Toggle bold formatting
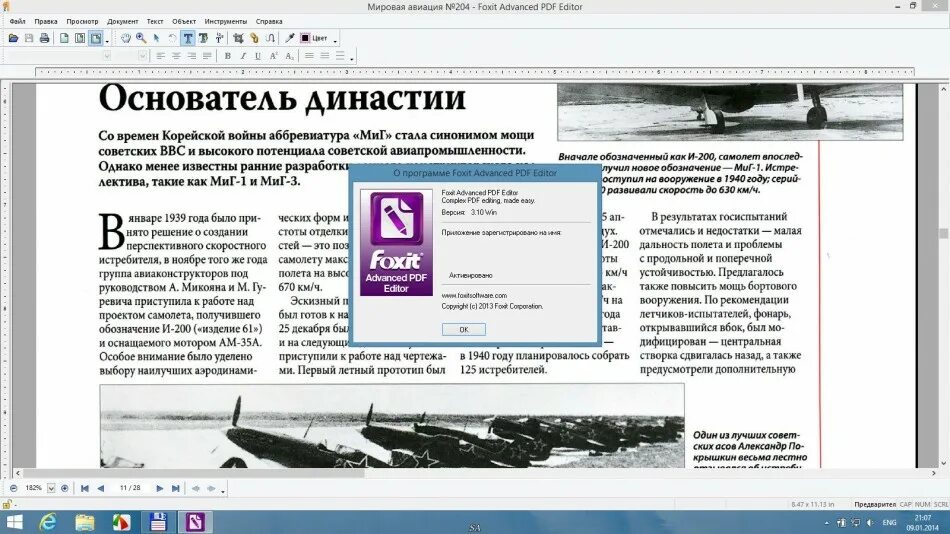 tap(227, 56)
